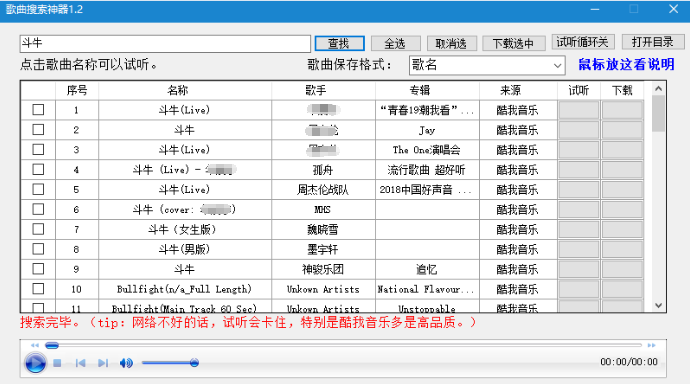The width and height of the screenshot is (690, 384).
Task: Minimize the 歌曲搜索神器 window
Action: (x=595, y=9)
